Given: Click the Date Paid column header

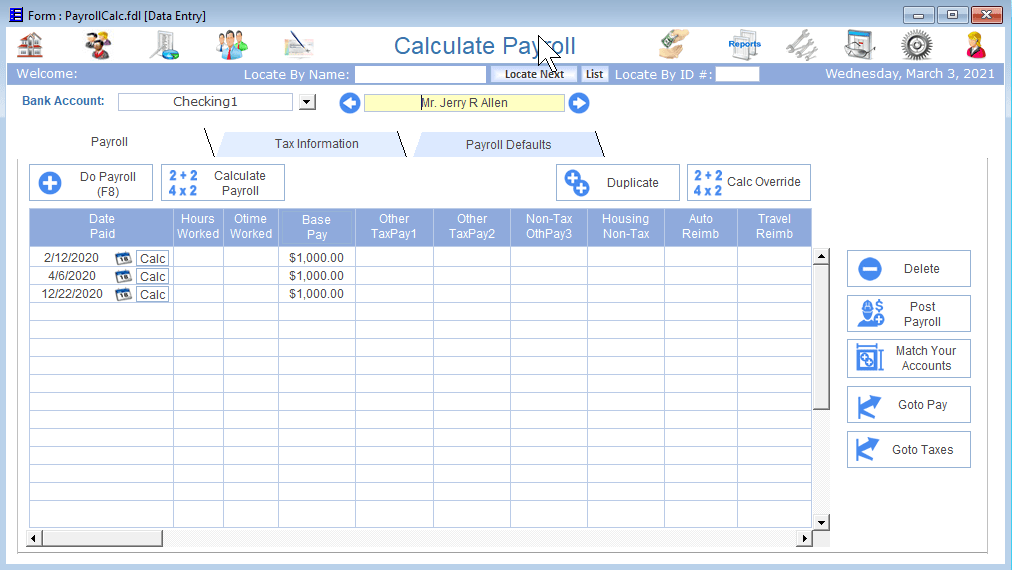Looking at the screenshot, I should [x=101, y=227].
